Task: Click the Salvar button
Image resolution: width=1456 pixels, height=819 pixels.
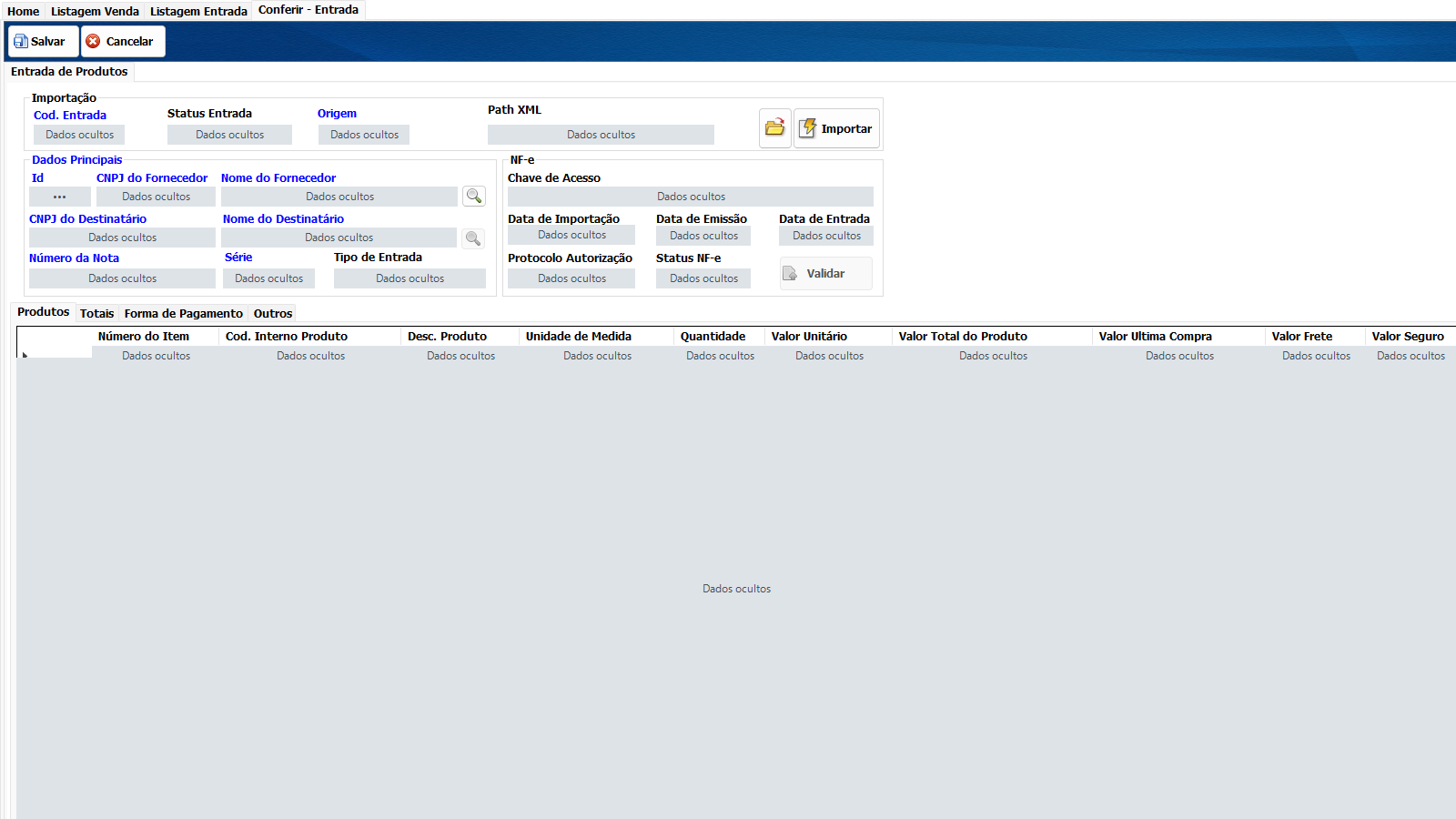Action: [x=44, y=41]
